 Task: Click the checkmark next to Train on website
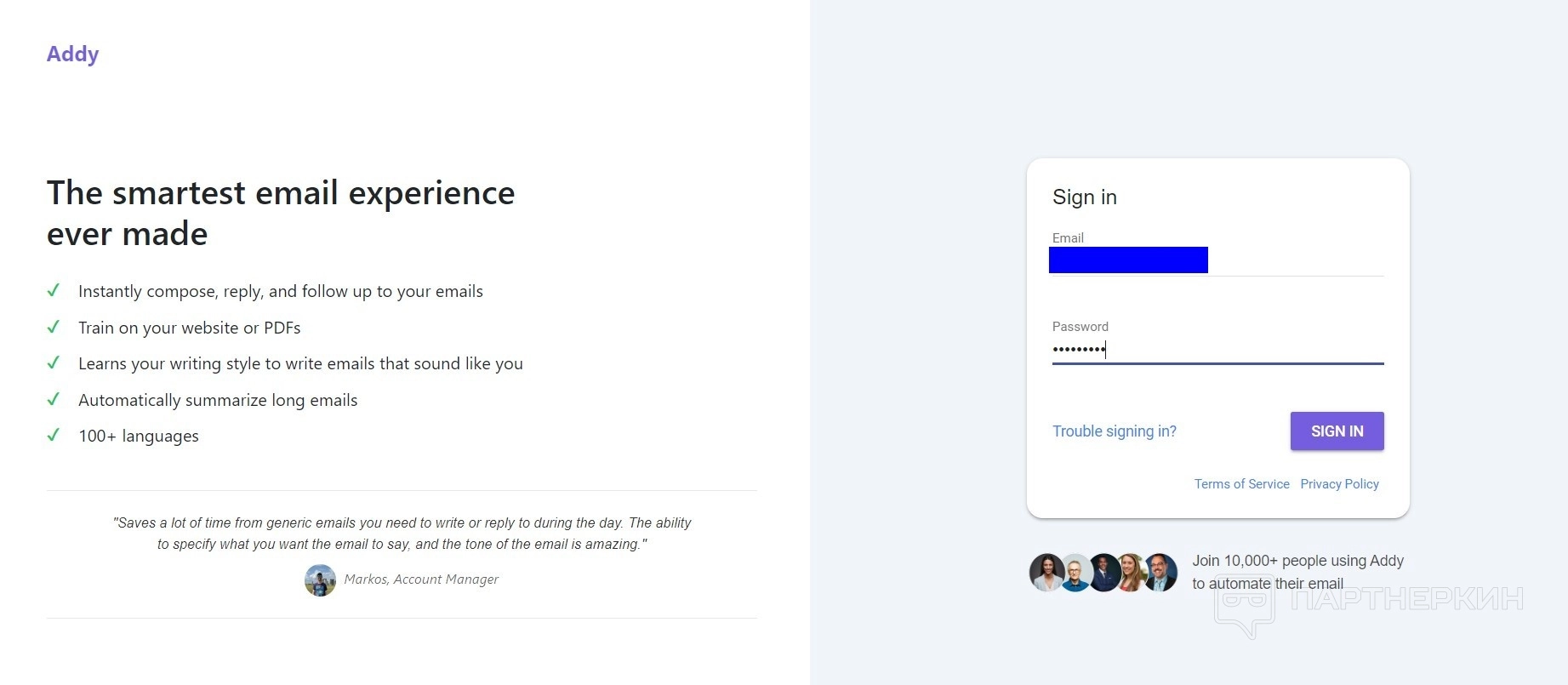54,327
